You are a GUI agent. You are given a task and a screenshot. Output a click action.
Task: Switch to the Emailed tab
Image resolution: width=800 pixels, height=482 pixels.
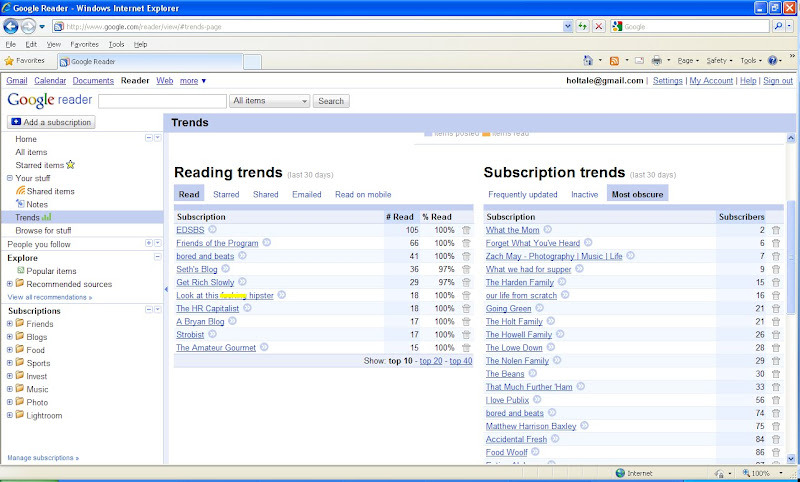coord(307,194)
